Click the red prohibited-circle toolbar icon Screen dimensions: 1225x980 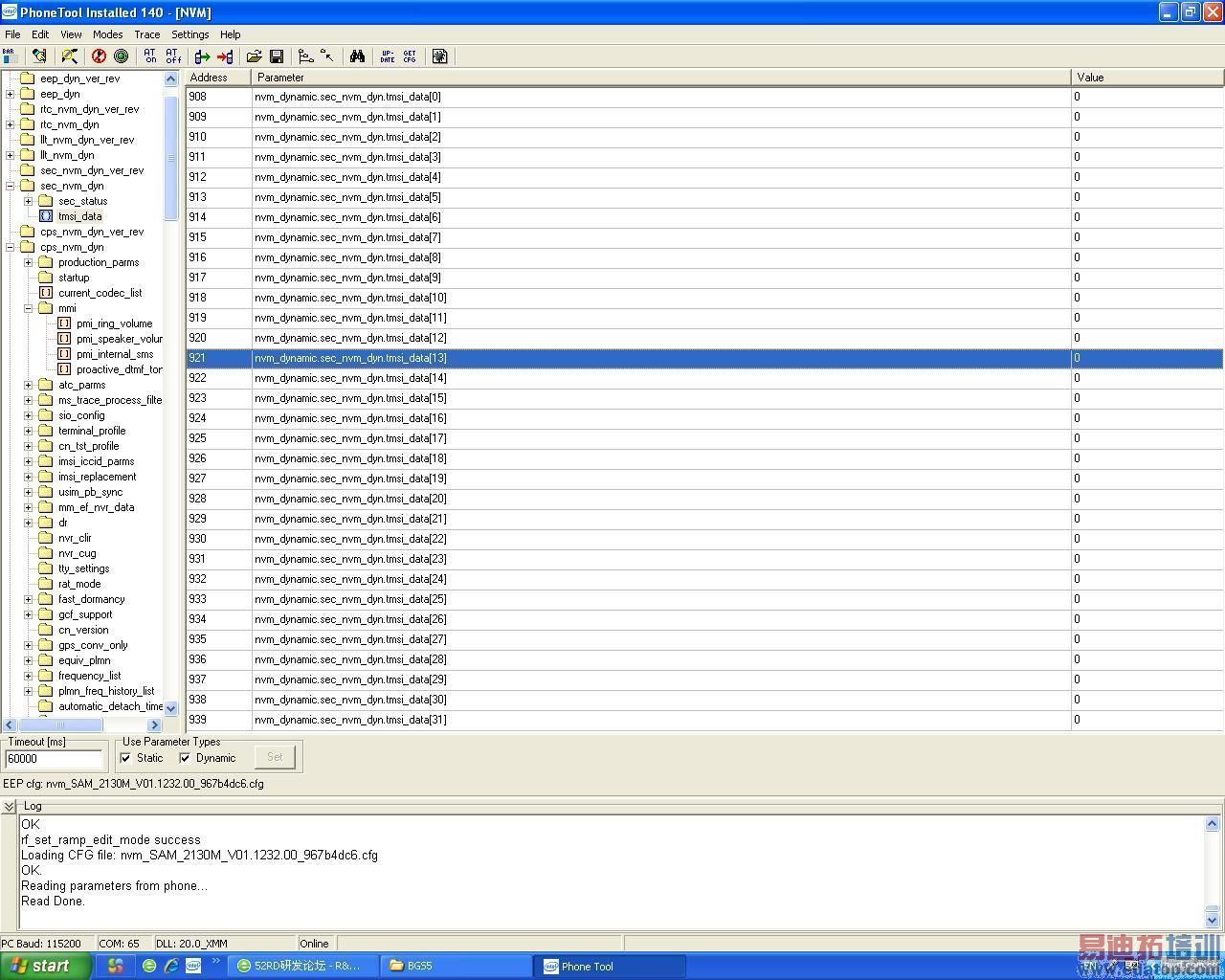point(99,56)
